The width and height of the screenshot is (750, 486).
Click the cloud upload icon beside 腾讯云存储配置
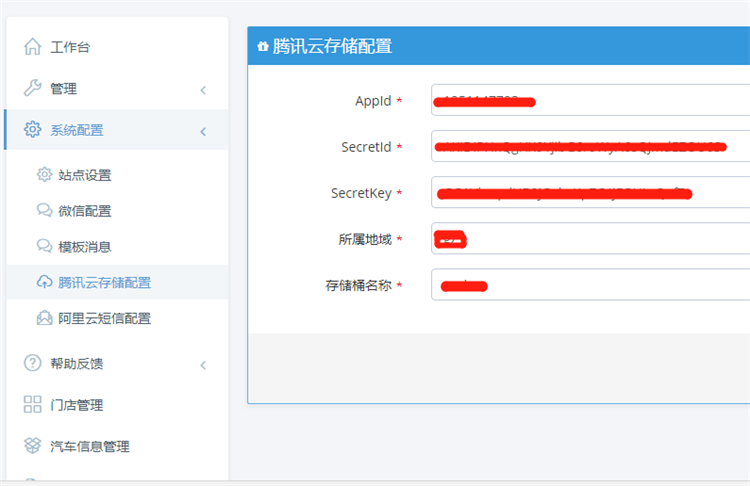[x=44, y=282]
